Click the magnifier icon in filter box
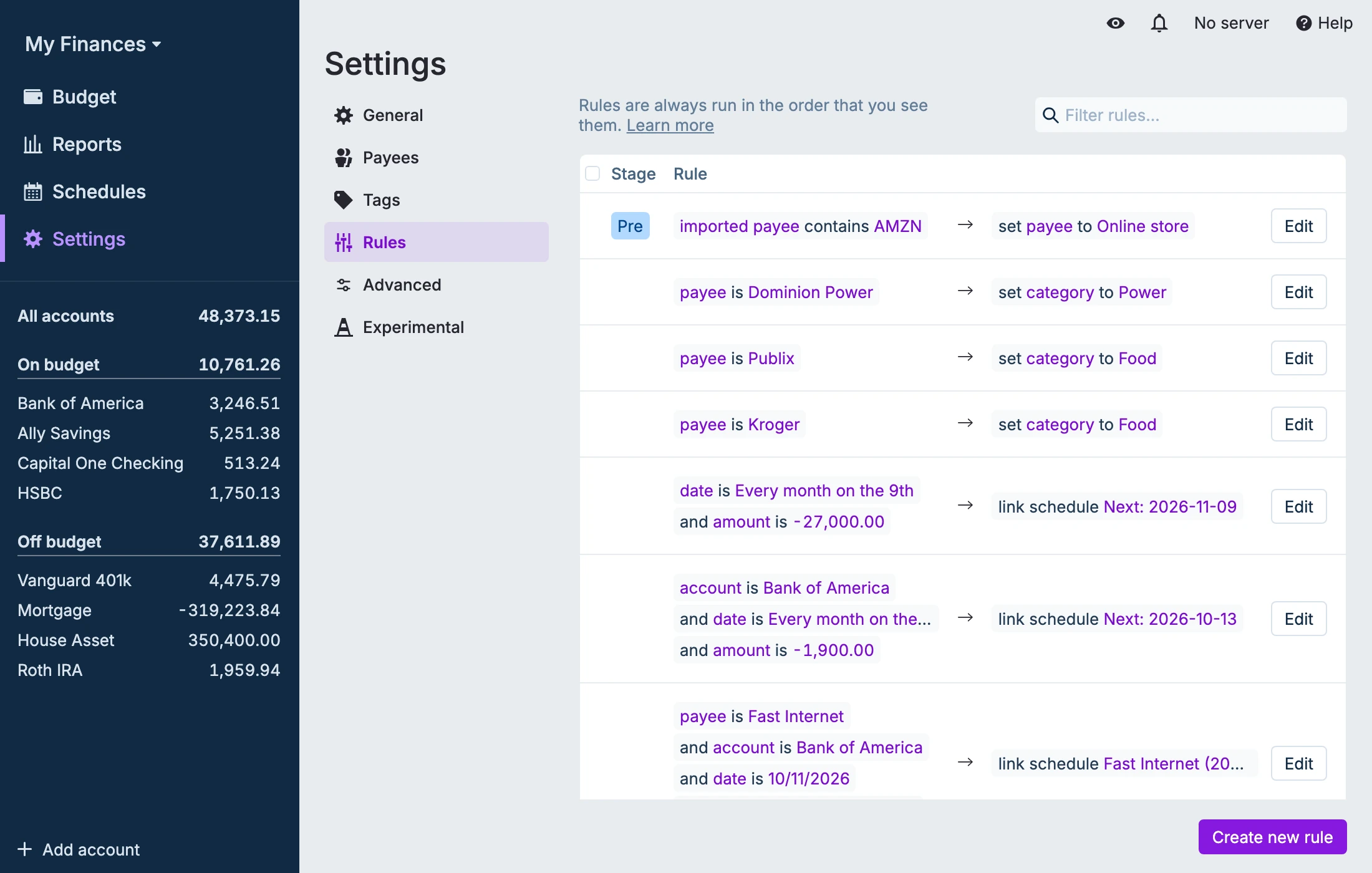 [1051, 115]
